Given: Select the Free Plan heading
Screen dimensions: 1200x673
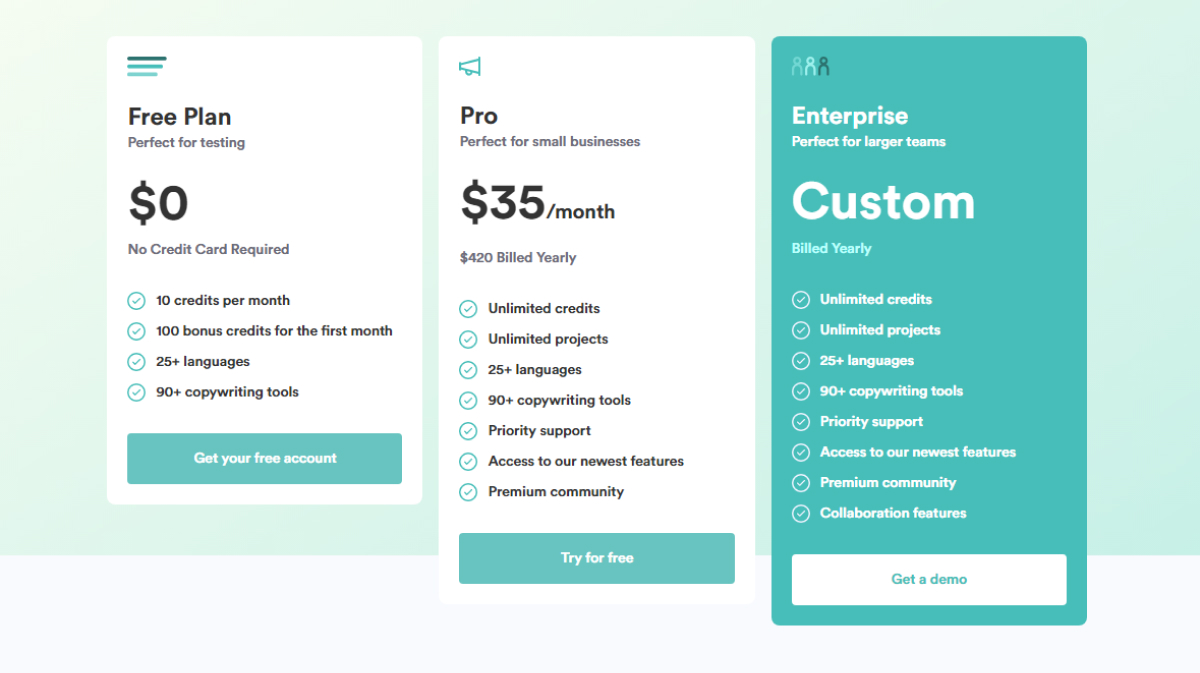Looking at the screenshot, I should 180,116.
